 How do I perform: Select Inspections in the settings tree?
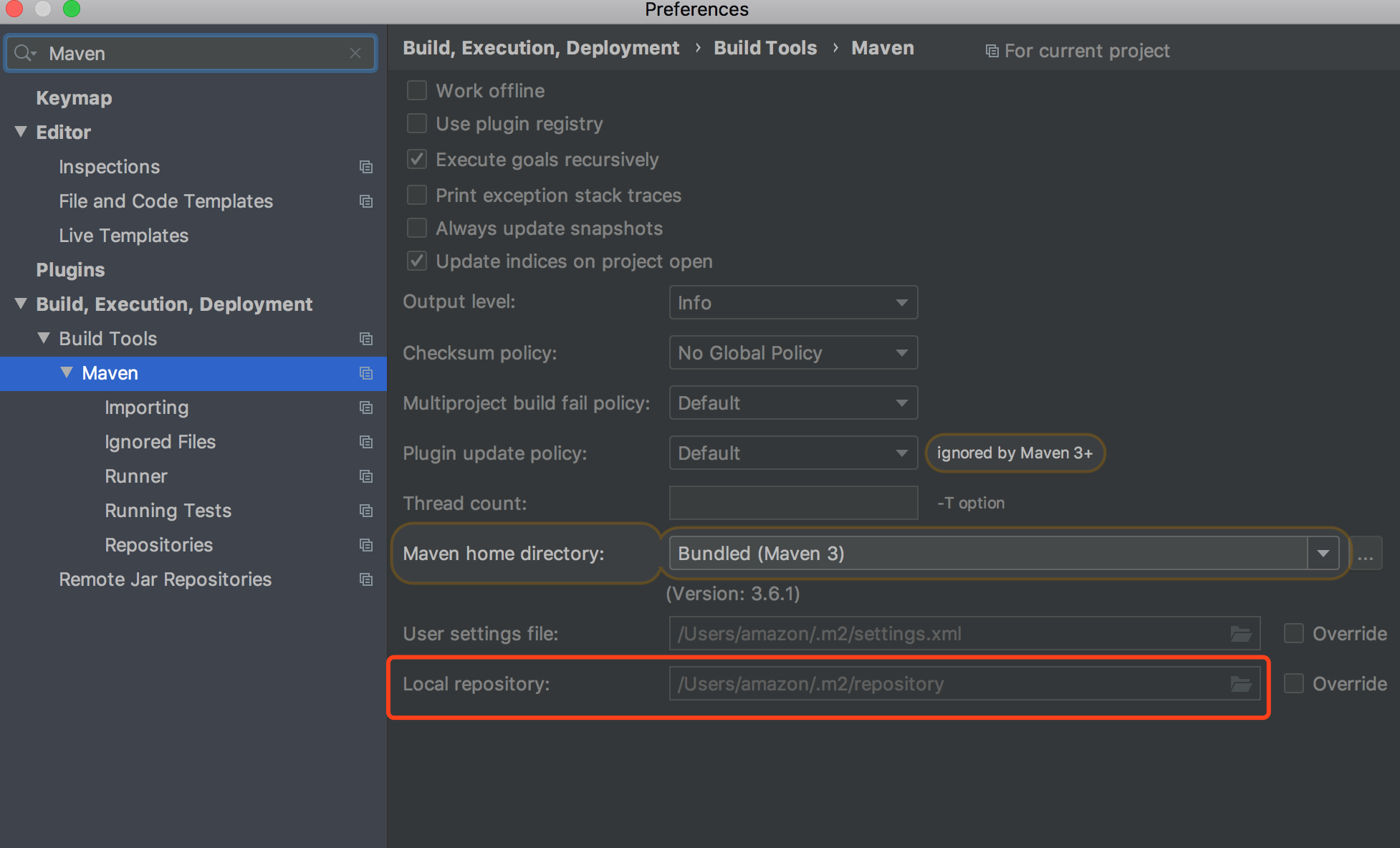109,167
